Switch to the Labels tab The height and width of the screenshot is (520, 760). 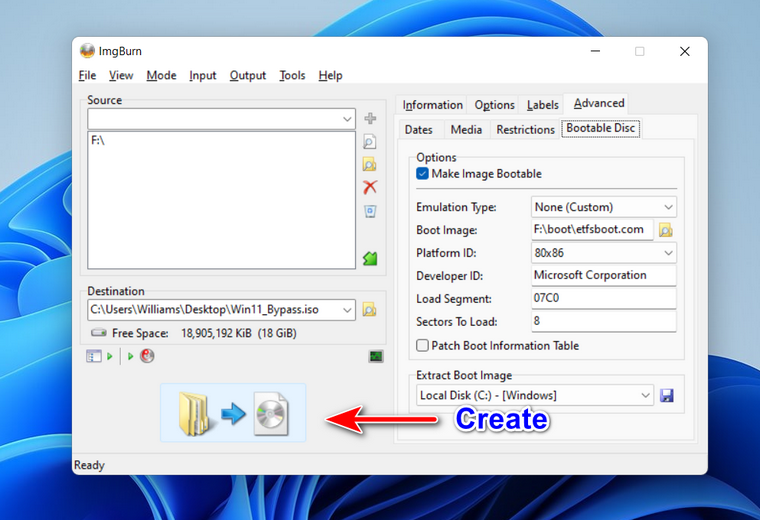(x=542, y=105)
